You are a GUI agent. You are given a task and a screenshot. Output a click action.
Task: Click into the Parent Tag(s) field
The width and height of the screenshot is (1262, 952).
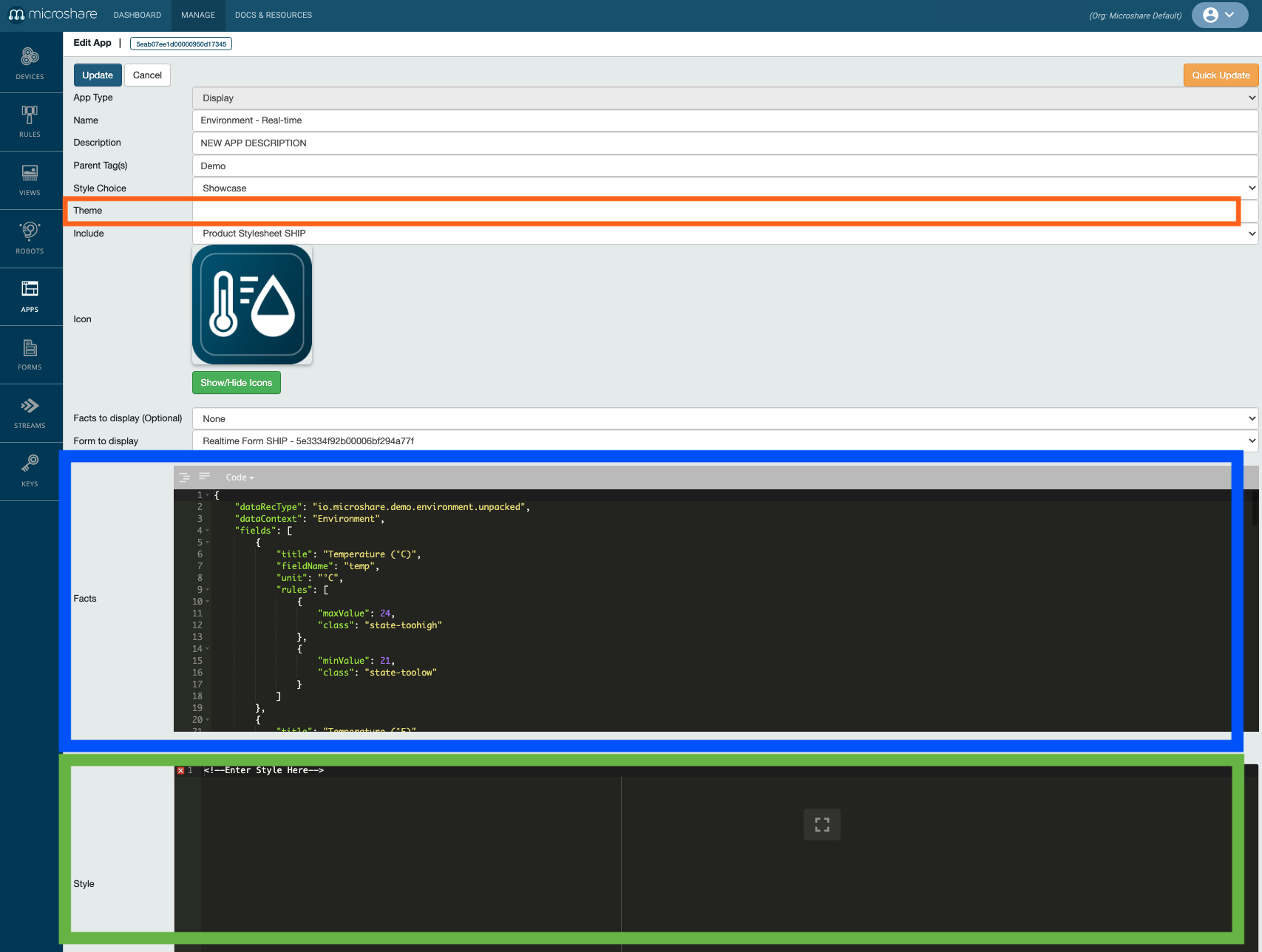pos(725,166)
